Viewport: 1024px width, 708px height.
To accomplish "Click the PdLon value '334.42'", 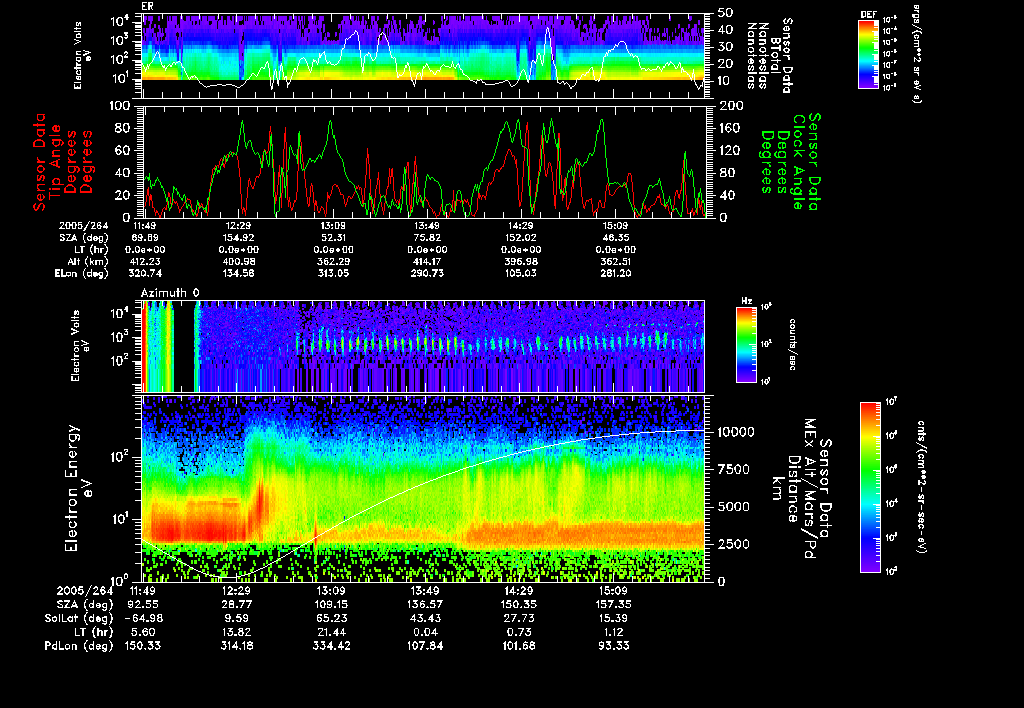I will [x=331, y=646].
